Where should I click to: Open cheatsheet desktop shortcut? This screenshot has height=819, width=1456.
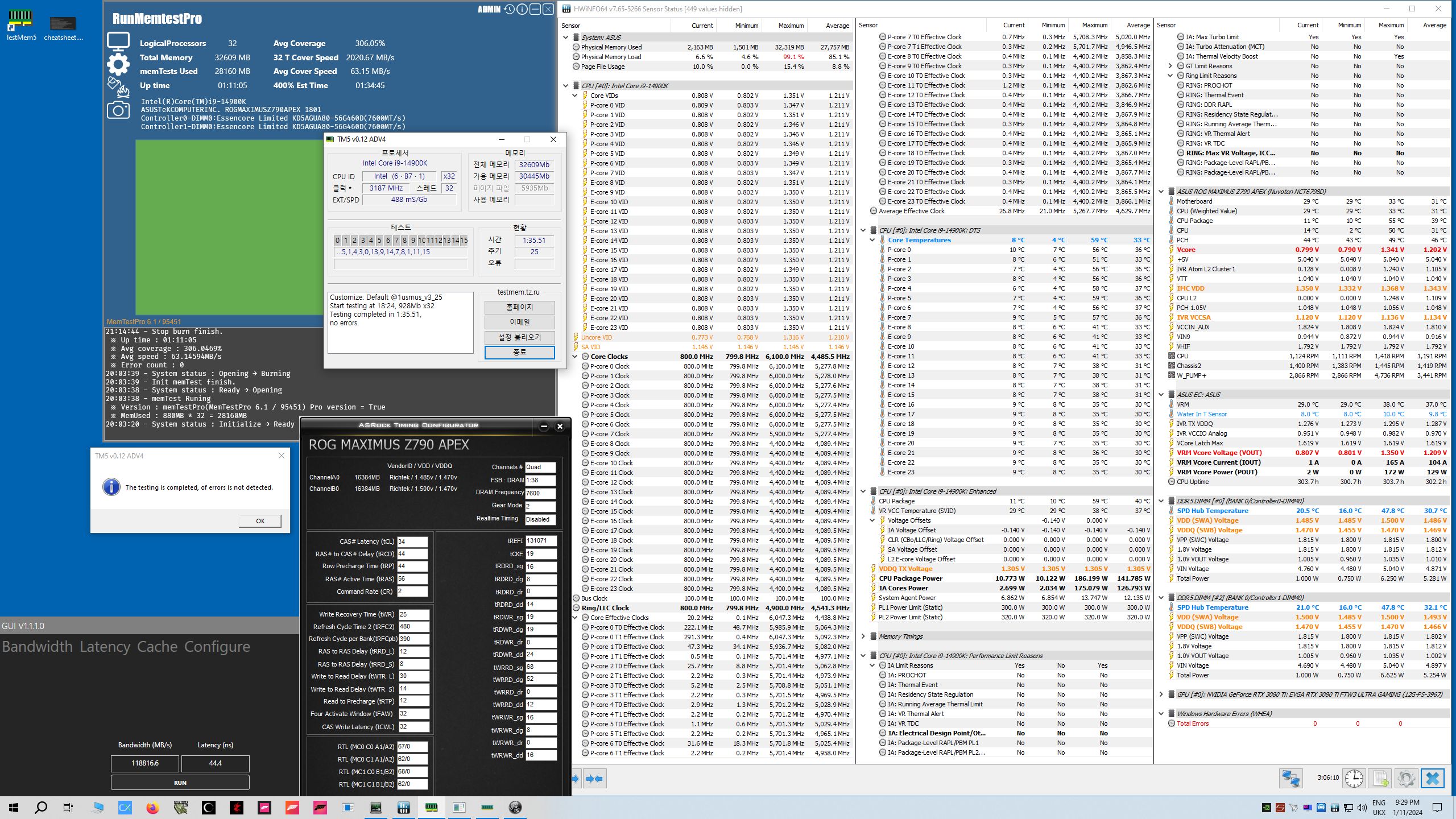click(x=63, y=27)
